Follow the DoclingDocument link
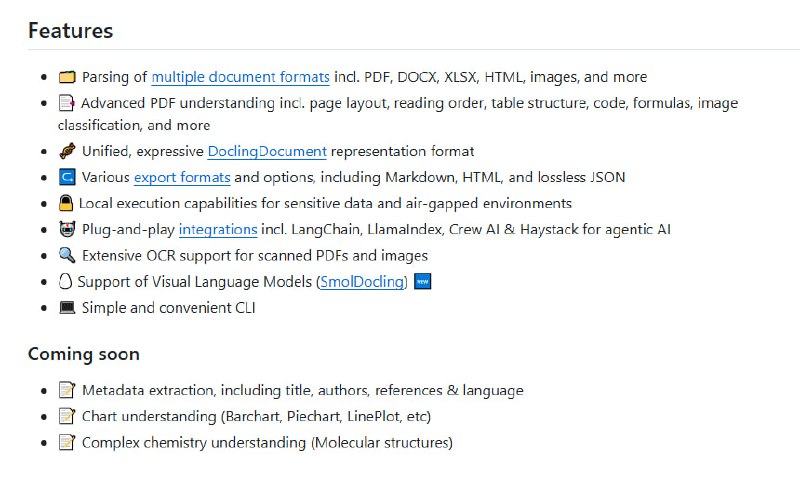Image resolution: width=800 pixels, height=481 pixels. 267,151
